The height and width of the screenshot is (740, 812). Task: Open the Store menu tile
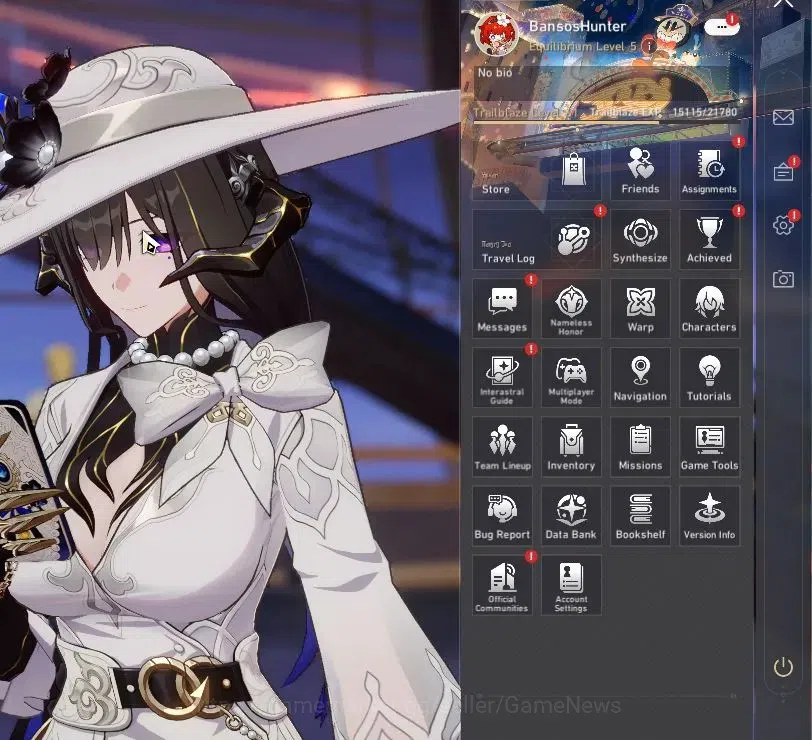coord(536,171)
